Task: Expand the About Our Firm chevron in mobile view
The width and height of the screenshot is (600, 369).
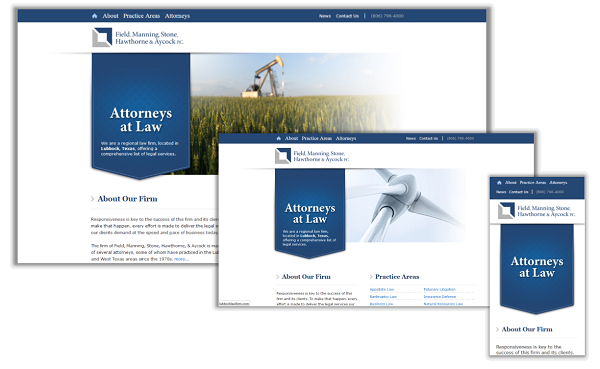Action: (x=497, y=329)
